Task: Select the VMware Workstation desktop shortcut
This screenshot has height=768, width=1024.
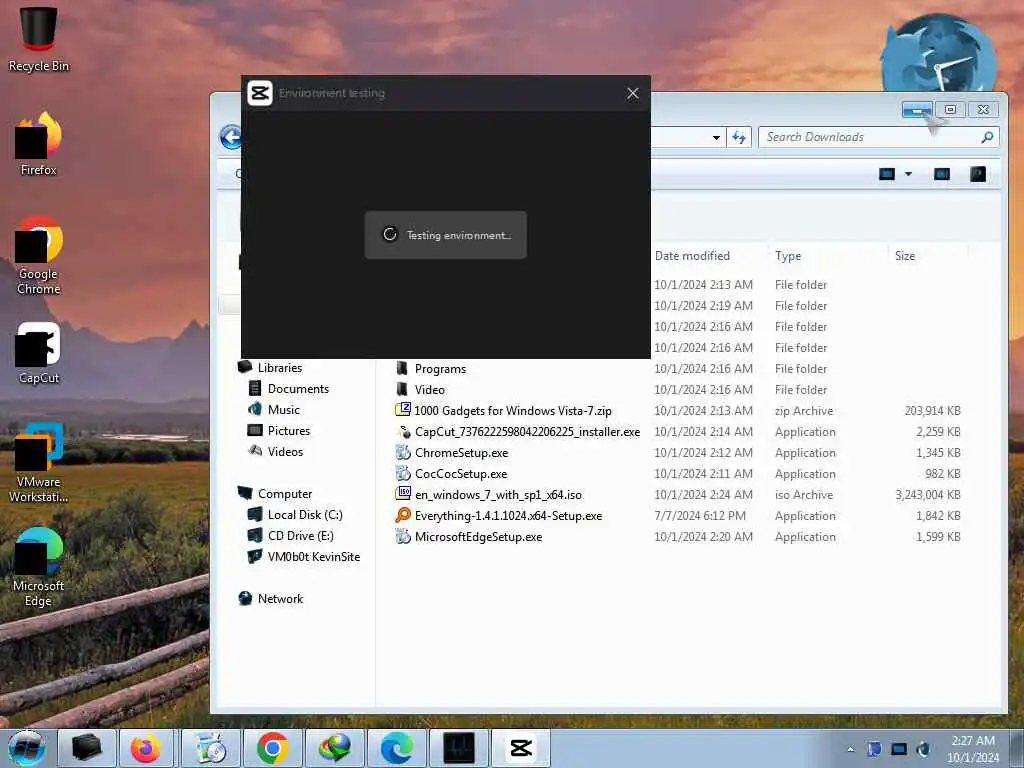Action: click(39, 462)
